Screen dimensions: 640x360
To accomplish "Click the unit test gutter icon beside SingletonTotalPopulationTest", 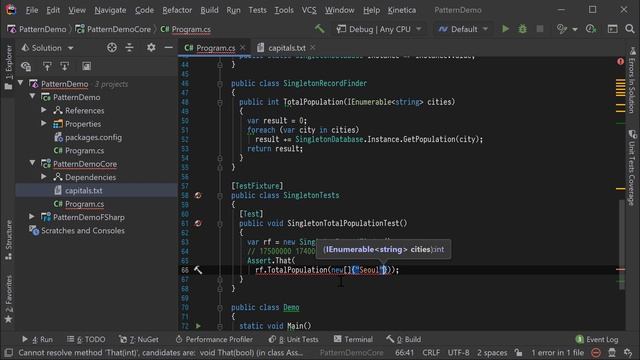I will pos(198,223).
